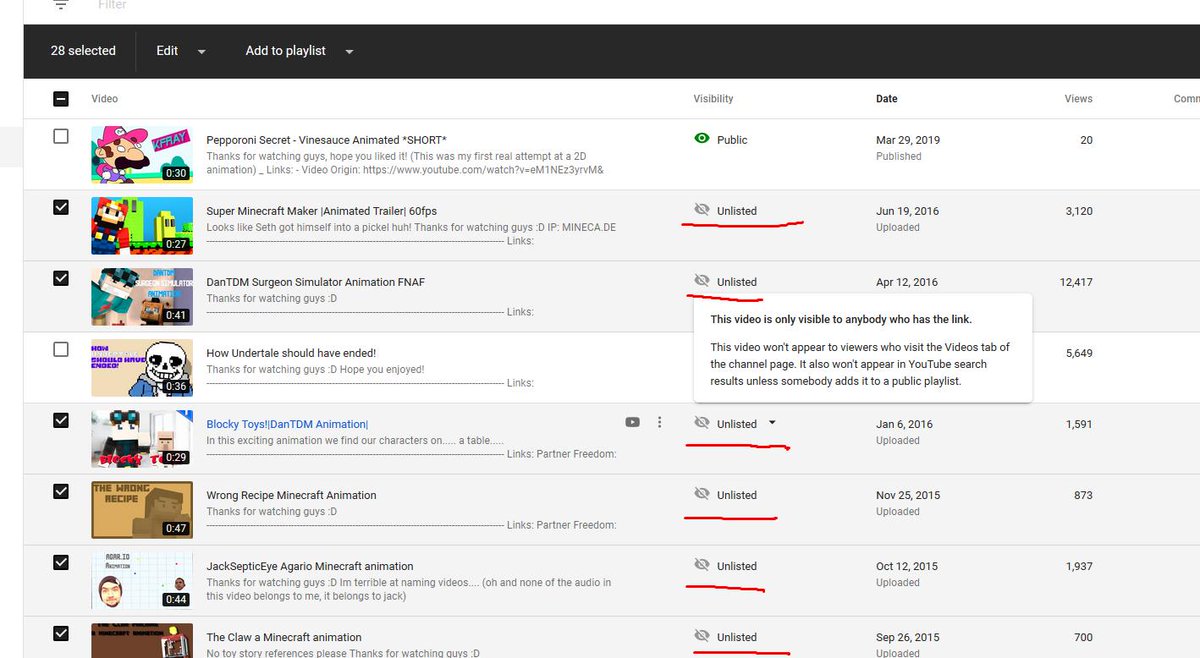Click the 28 selected label
Image resolution: width=1200 pixels, height=658 pixels.
pyautogui.click(x=83, y=51)
